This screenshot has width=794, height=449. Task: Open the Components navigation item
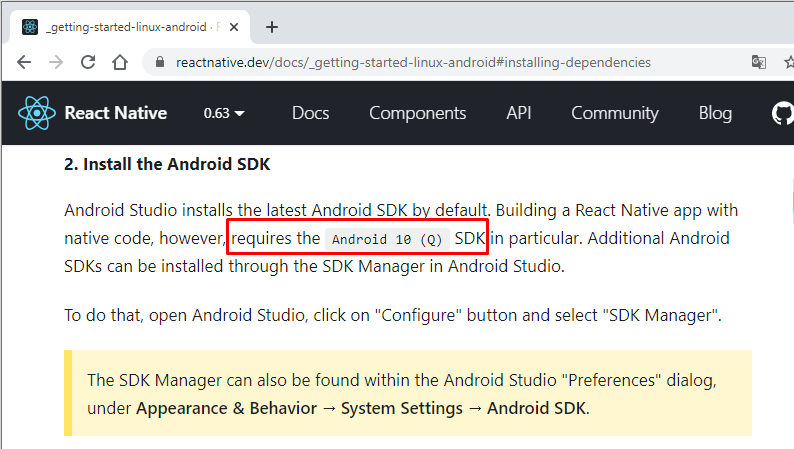pos(417,113)
